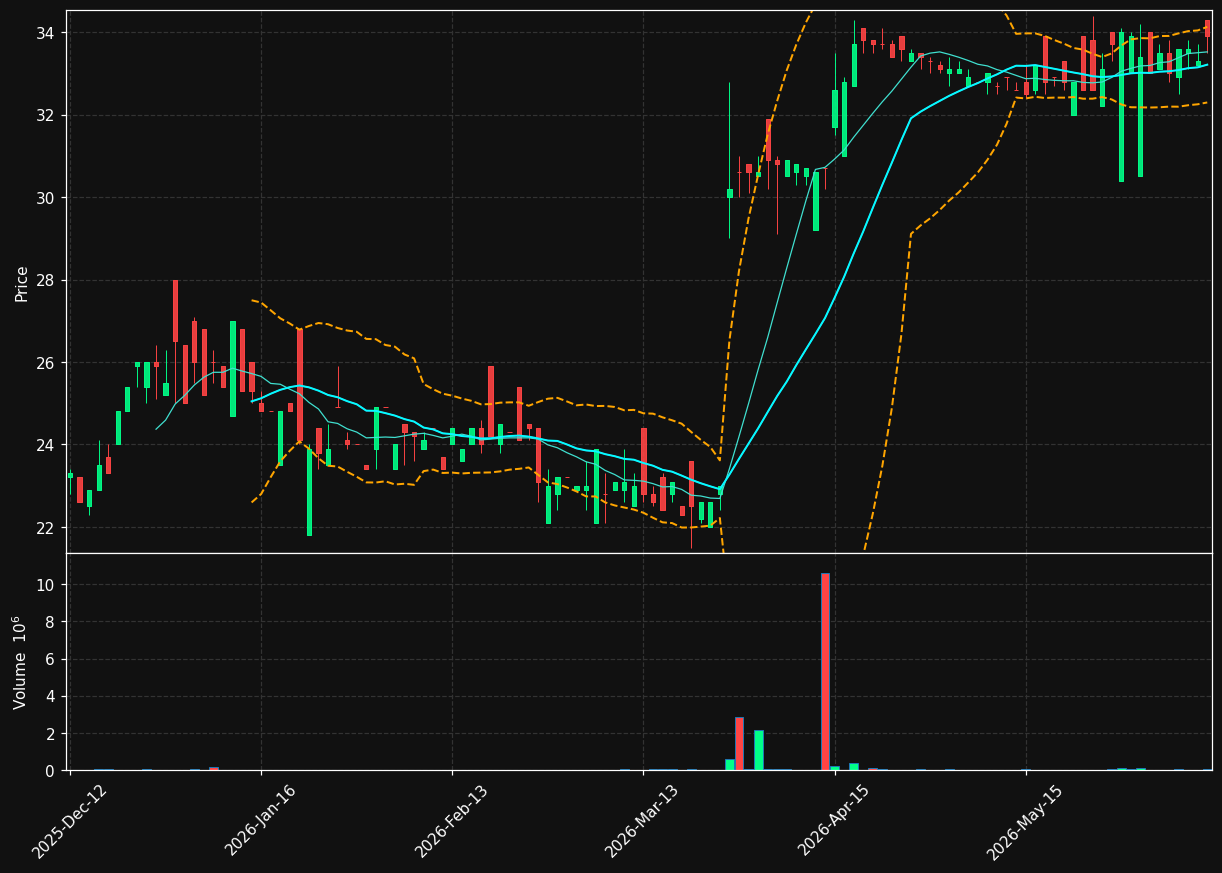
Task: Click the red volume bar near 3 million
Action: pos(739,743)
